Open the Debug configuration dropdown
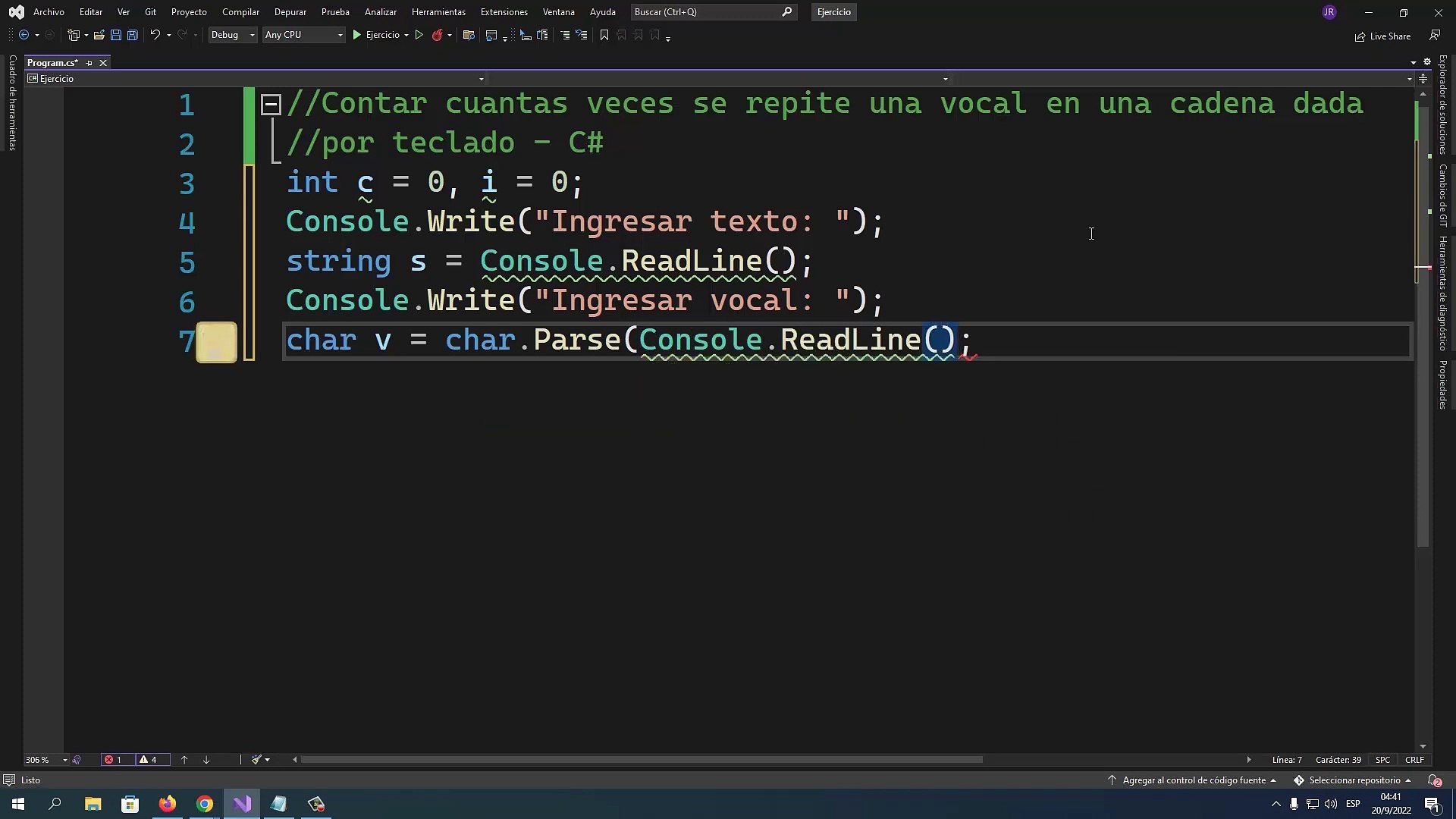This screenshot has width=1456, height=819. [x=233, y=35]
